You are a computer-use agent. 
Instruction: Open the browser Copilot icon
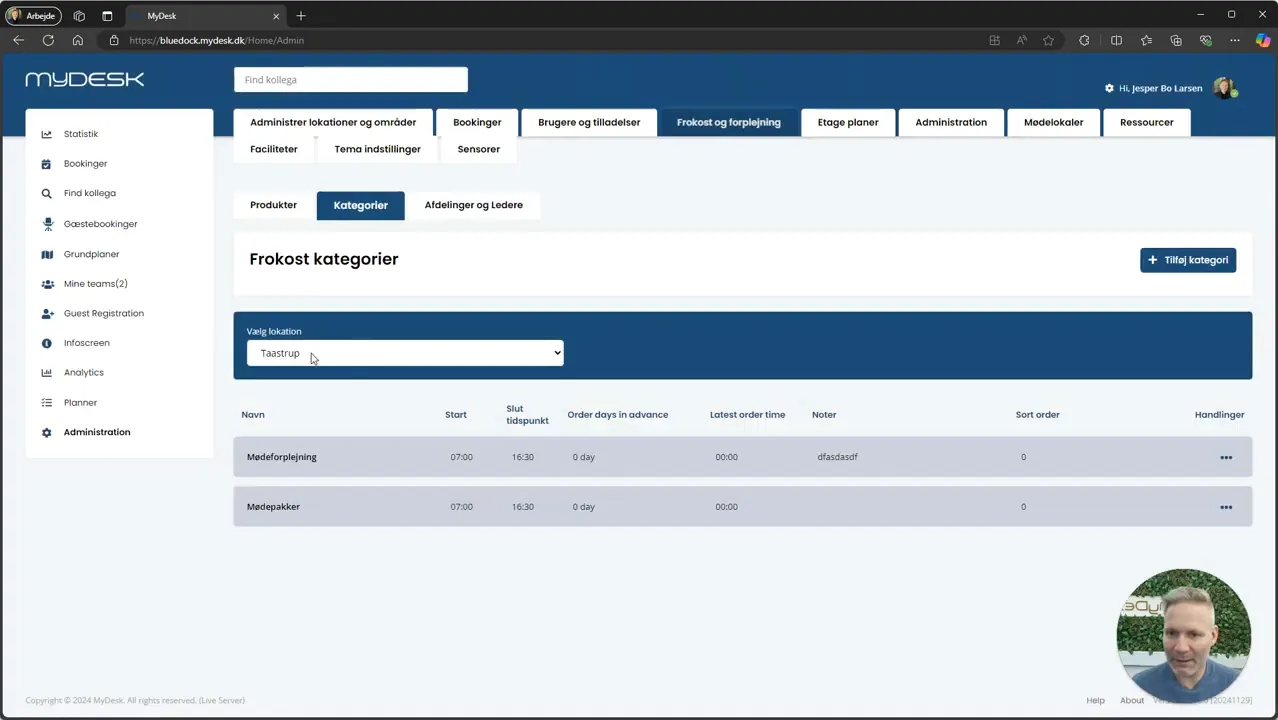point(1263,40)
